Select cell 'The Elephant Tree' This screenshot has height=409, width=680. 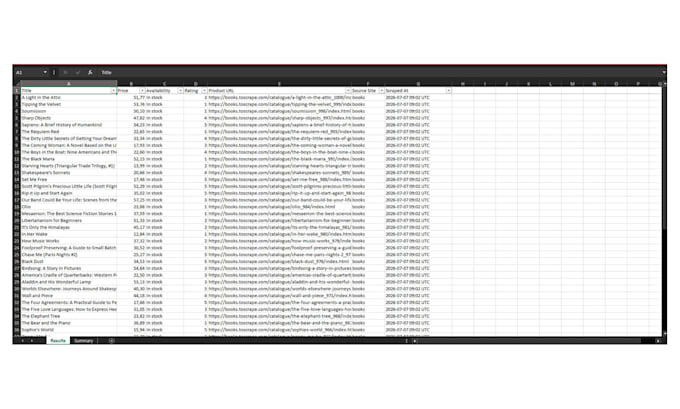[x=69, y=316]
